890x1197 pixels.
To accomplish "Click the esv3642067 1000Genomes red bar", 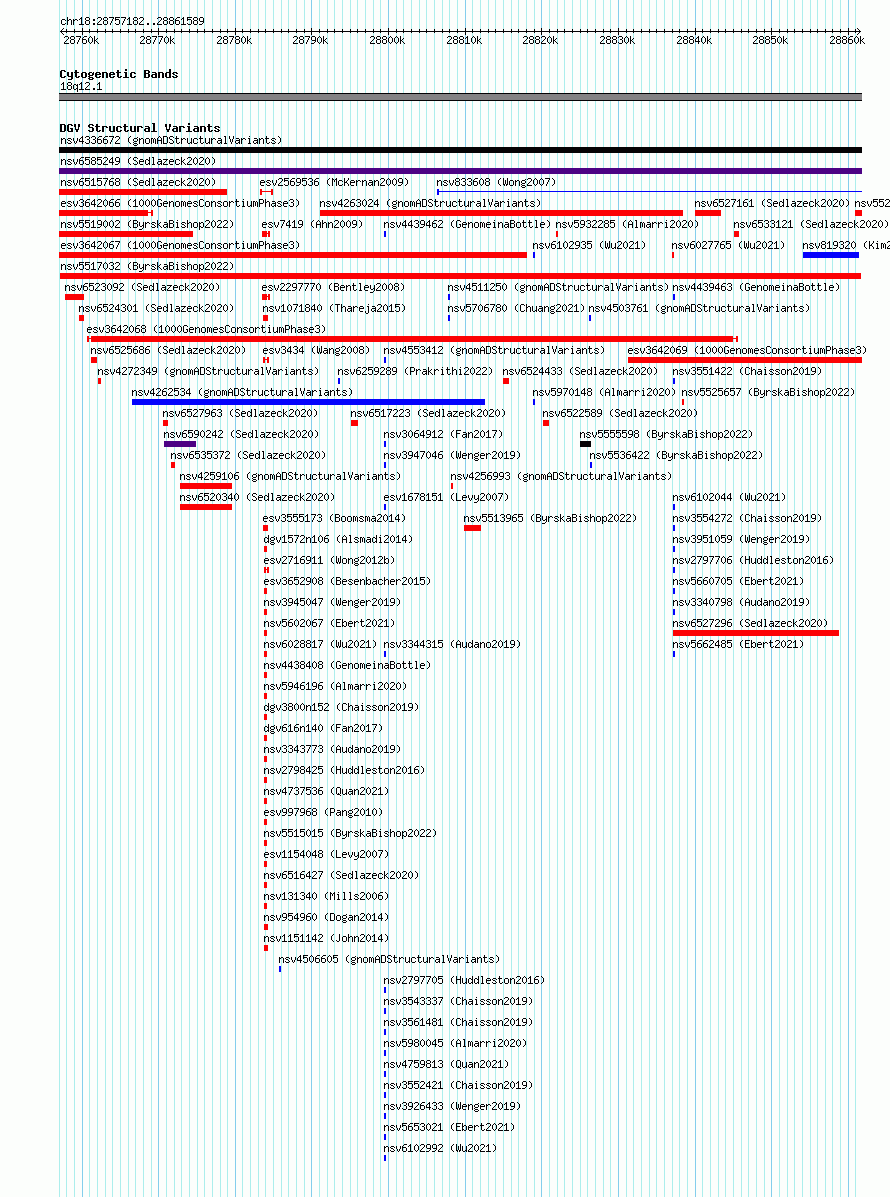I will tap(293, 255).
